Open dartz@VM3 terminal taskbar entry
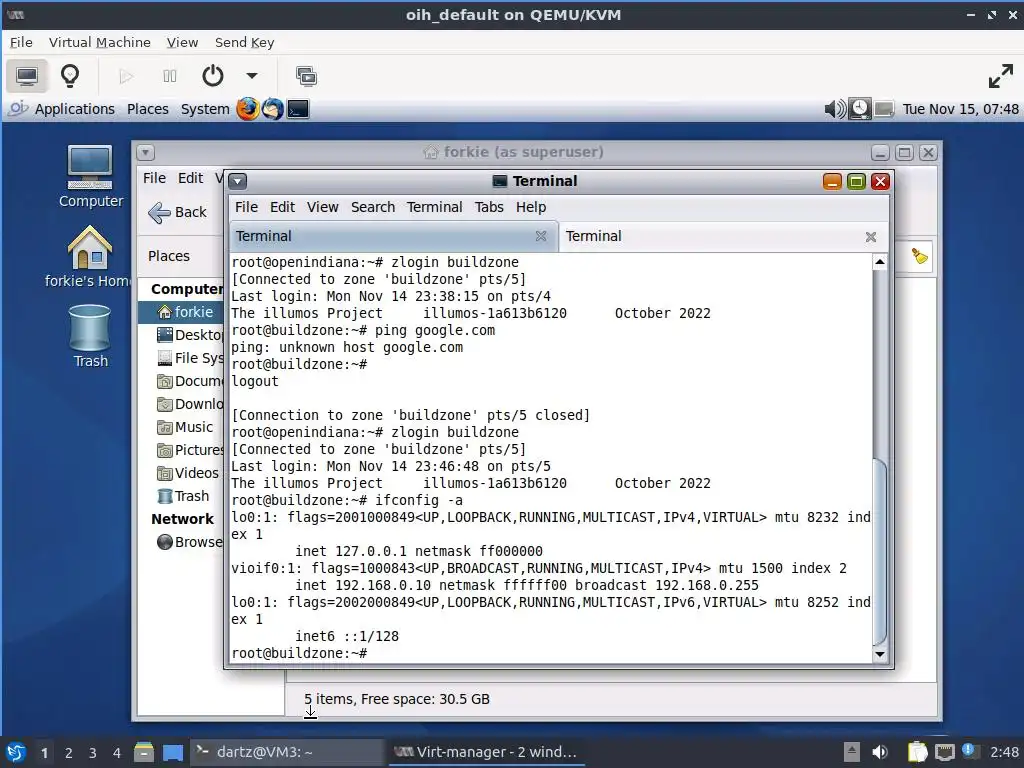 click(287, 752)
